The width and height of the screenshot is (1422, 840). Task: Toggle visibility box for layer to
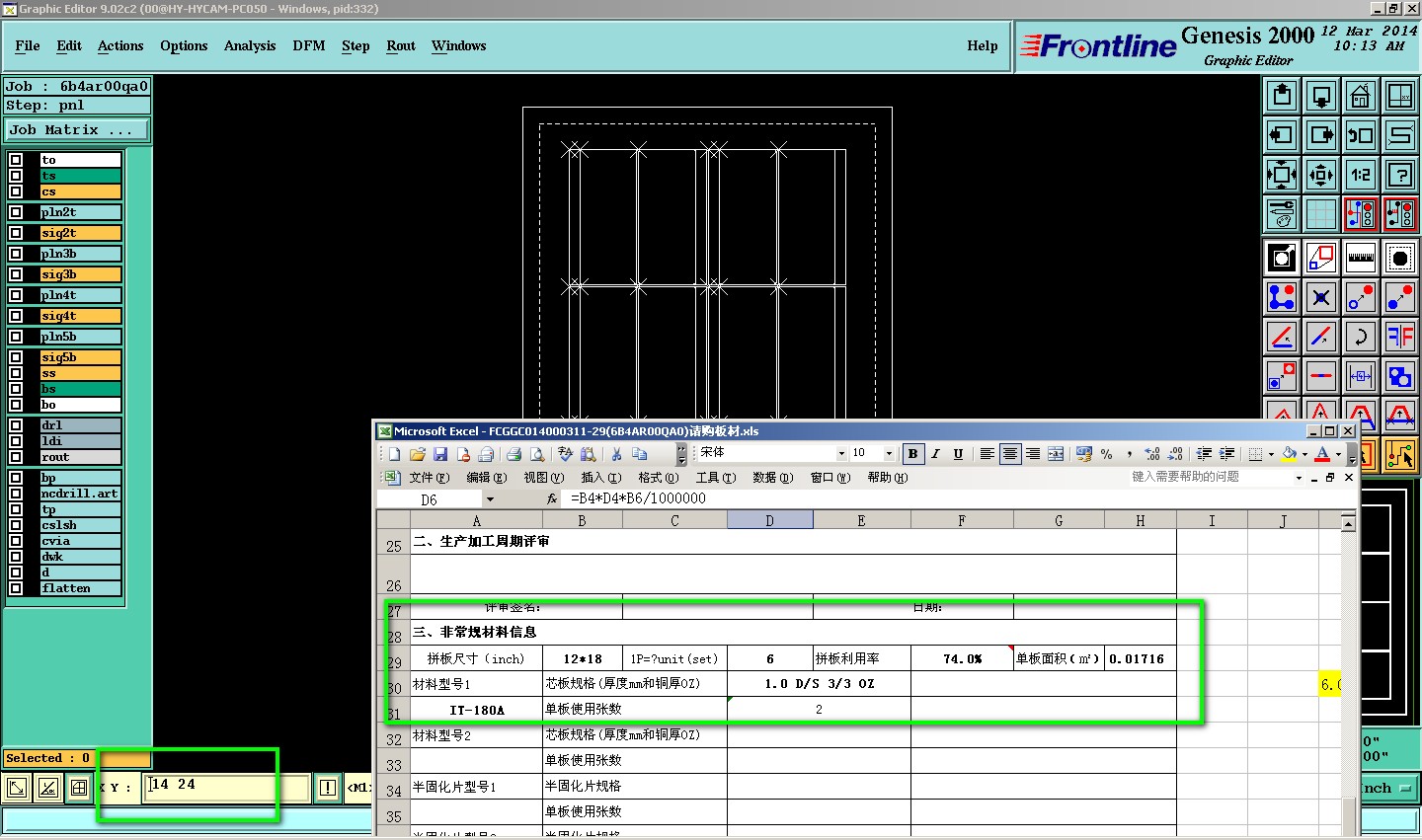(x=16, y=160)
